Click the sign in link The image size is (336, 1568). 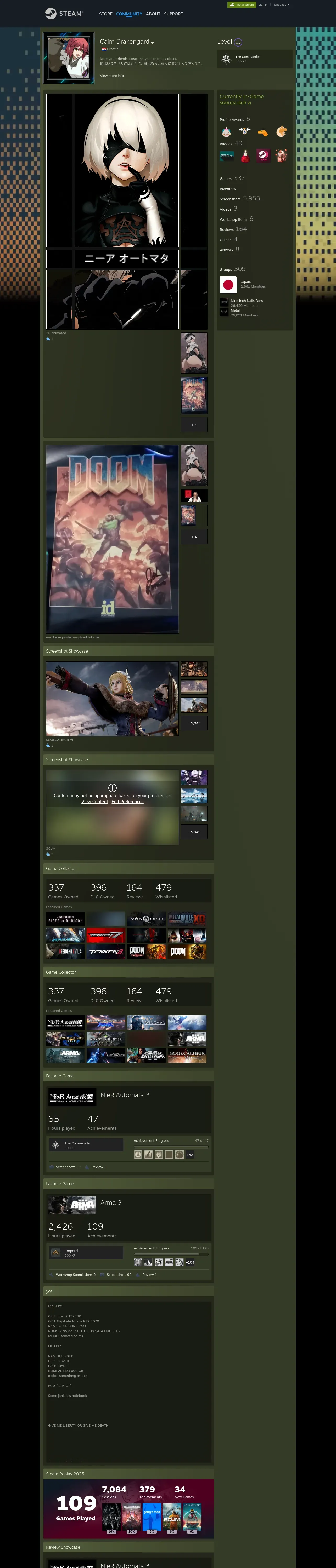tap(263, 5)
